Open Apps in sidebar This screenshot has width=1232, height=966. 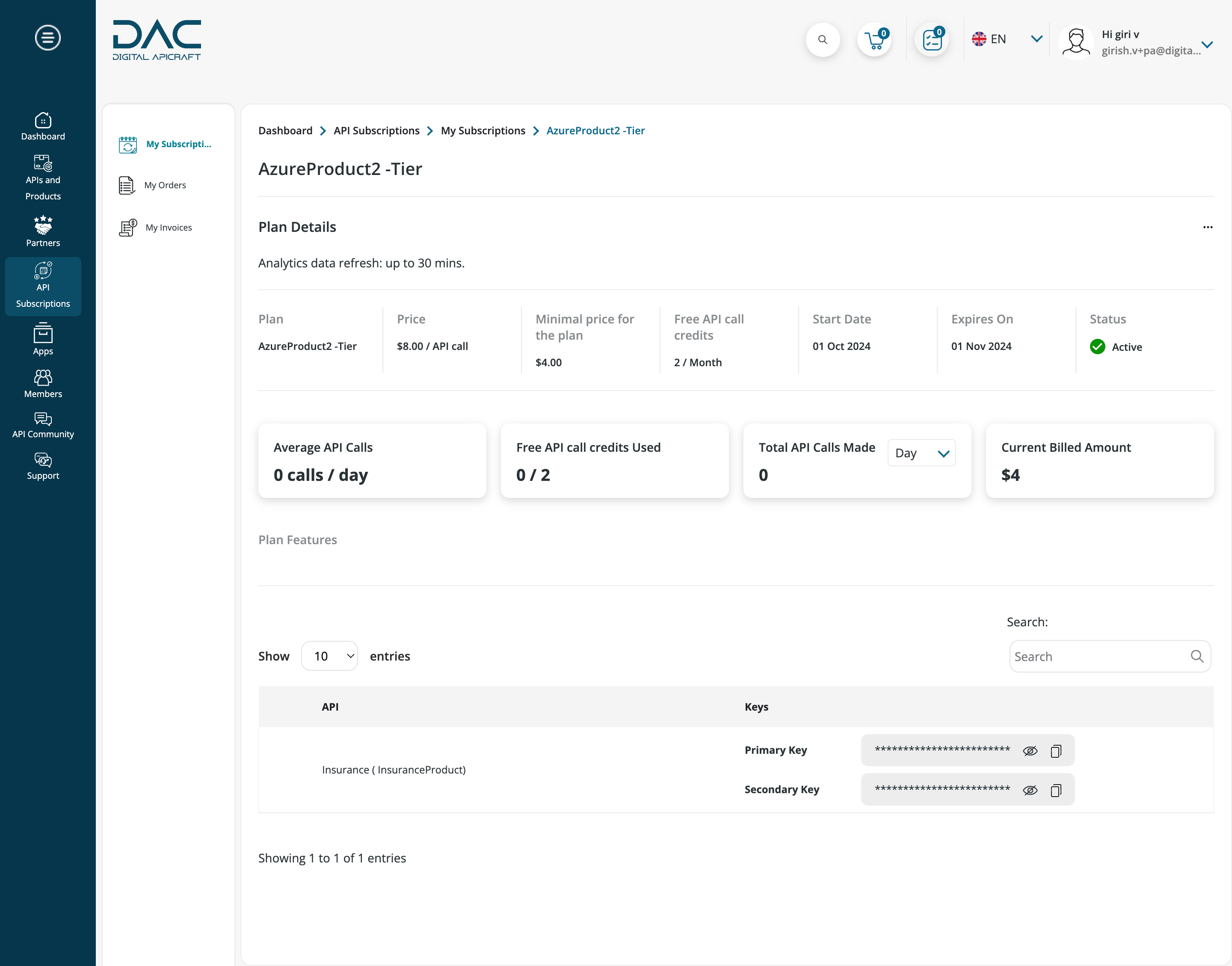[43, 339]
